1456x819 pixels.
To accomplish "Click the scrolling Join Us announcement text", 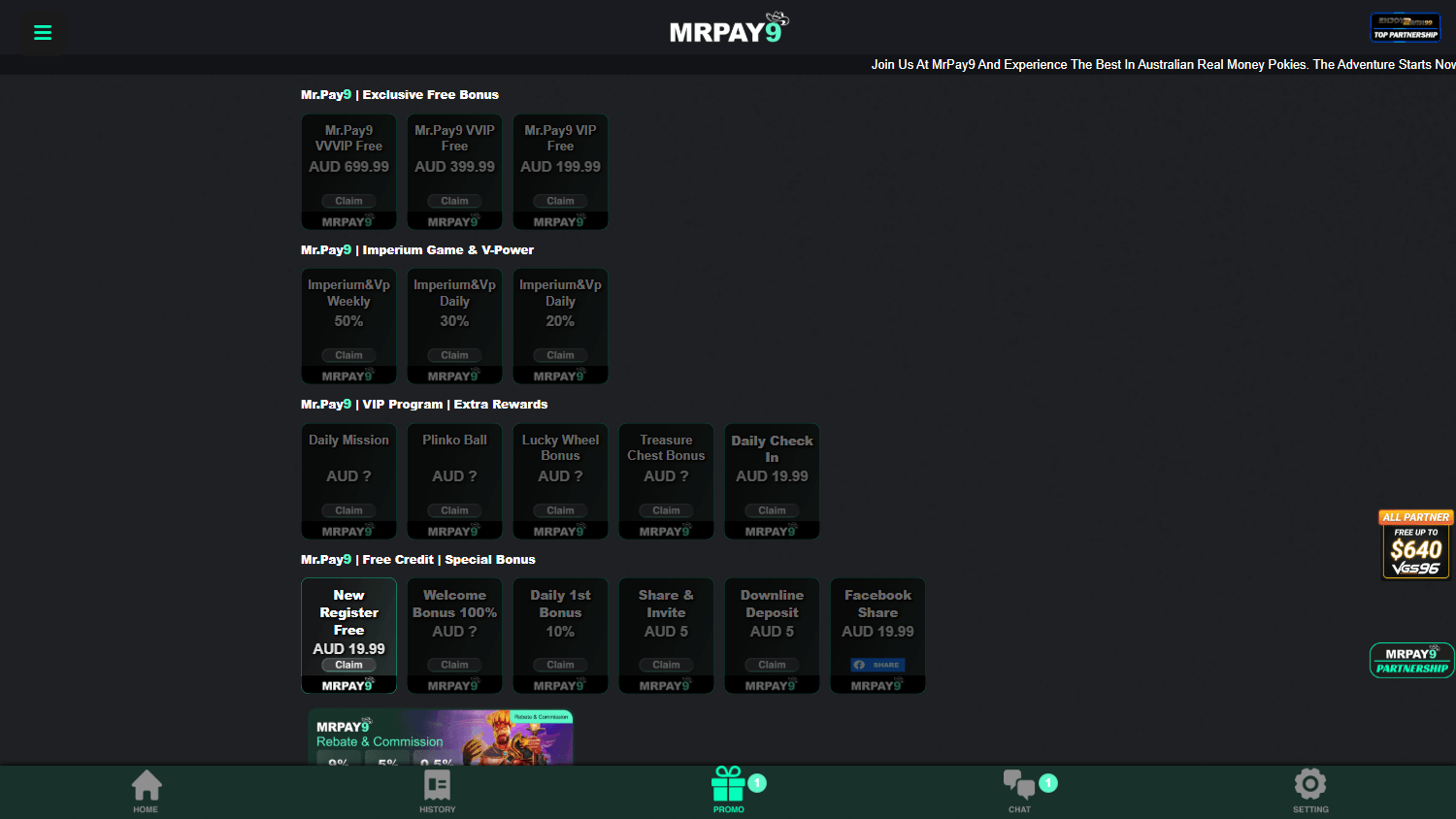I will (1163, 64).
